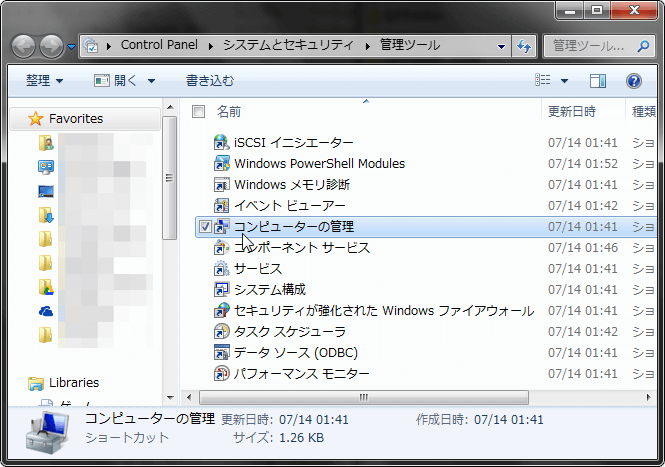The width and height of the screenshot is (665, 467).
Task: Refresh the folder view
Action: (x=524, y=46)
